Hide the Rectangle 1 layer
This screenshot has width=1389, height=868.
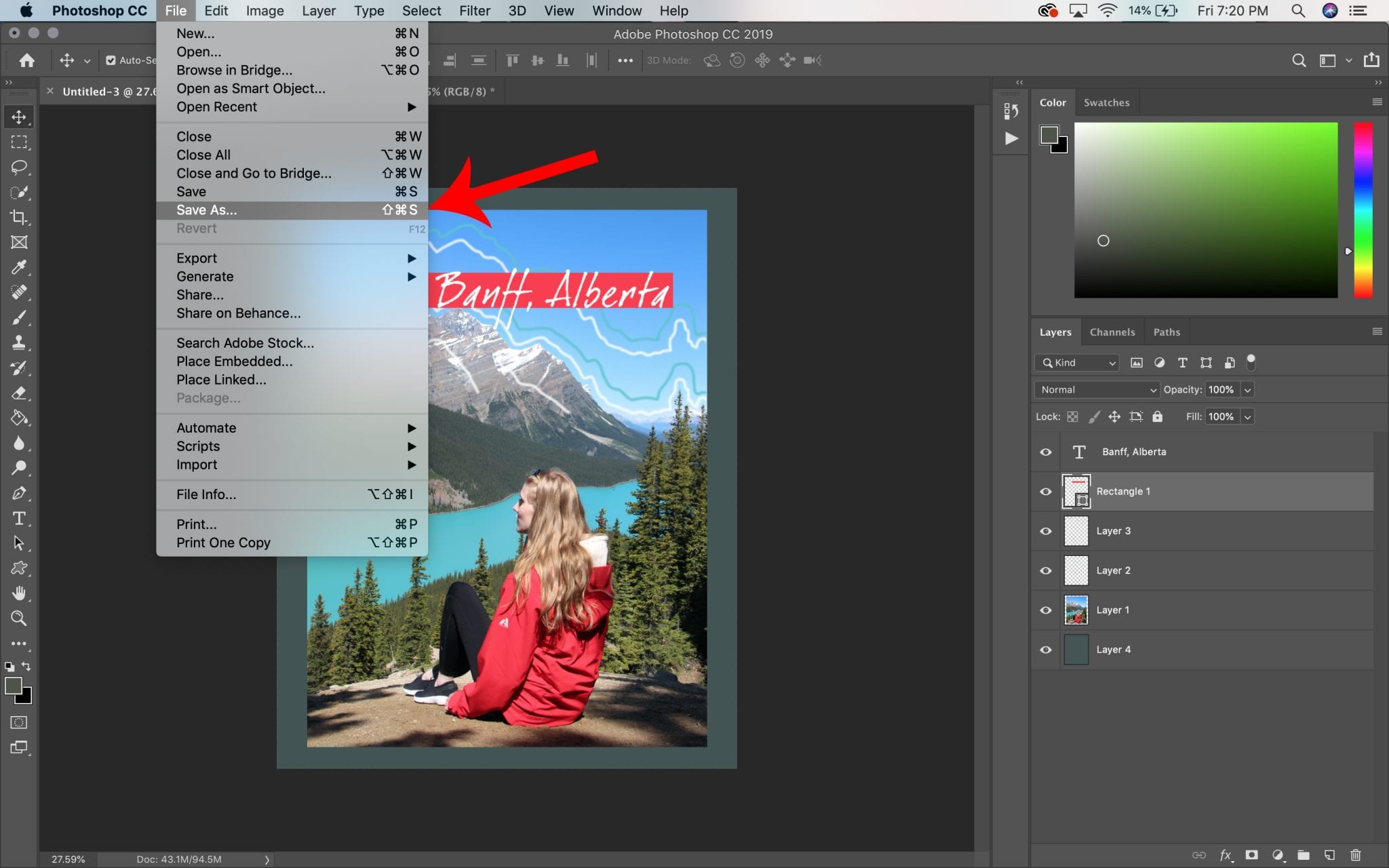tap(1045, 491)
